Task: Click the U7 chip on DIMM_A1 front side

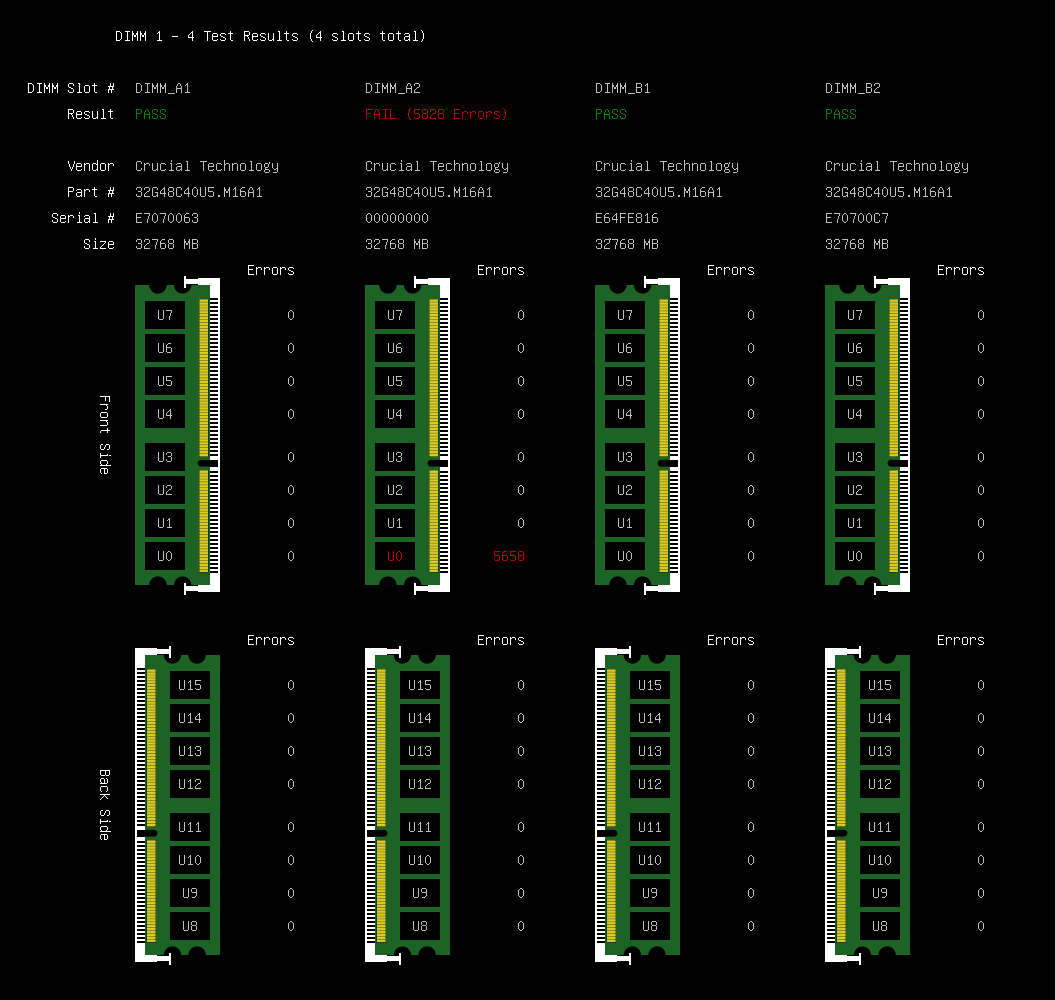Action: pyautogui.click(x=165, y=315)
